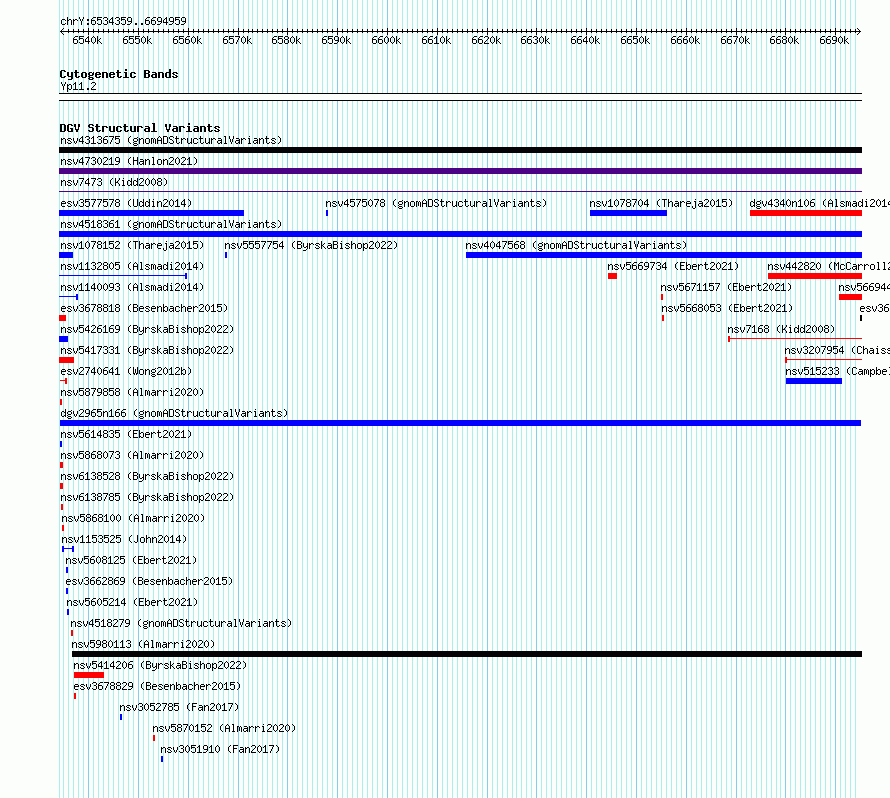Viewport: 890px width, 798px height.
Task: Click nsv6138785 (ByrskaBishop2022) label
Action: [147, 497]
